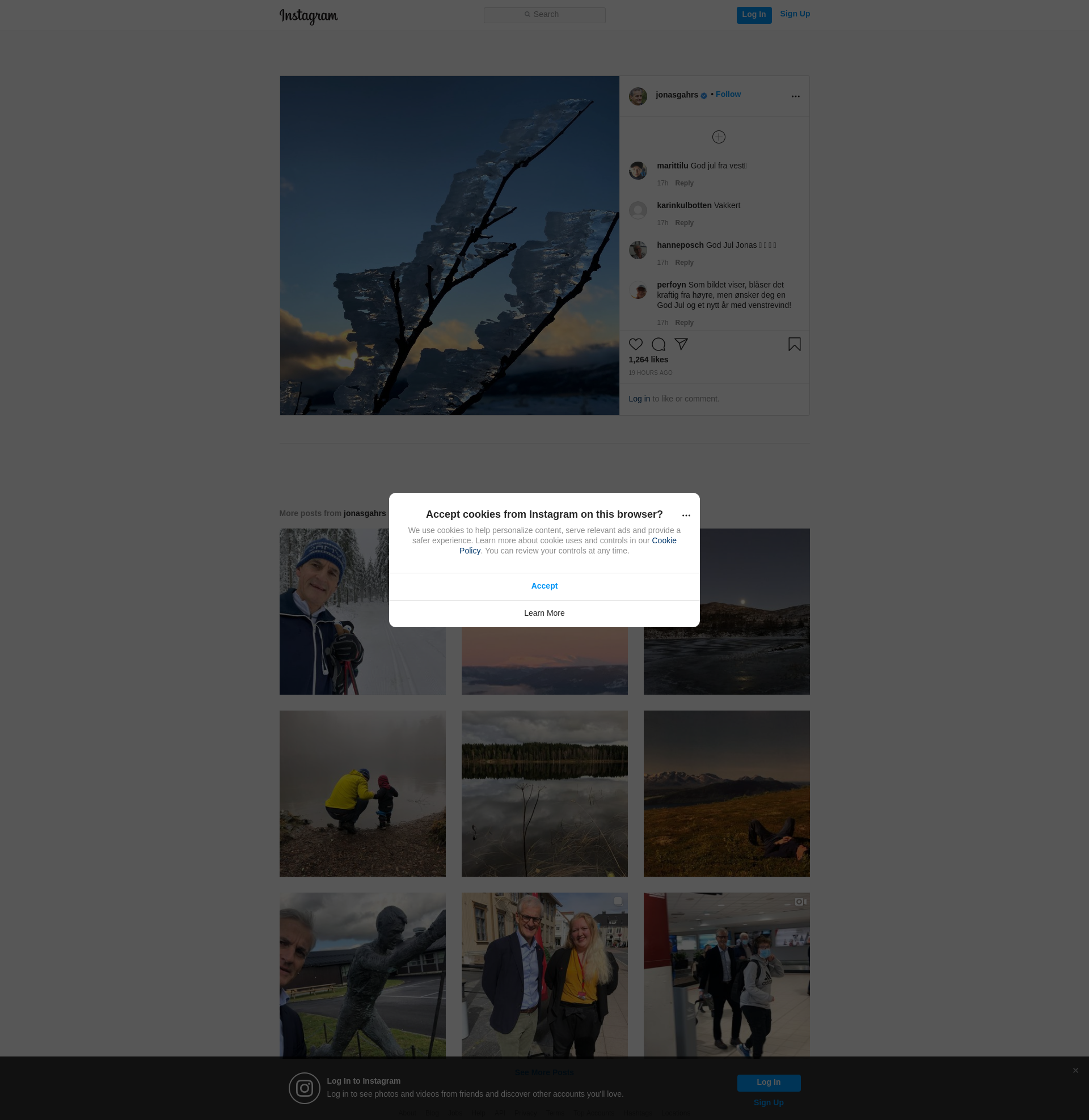The height and width of the screenshot is (1120, 1089).
Task: Click the Search input field
Action: tap(544, 15)
